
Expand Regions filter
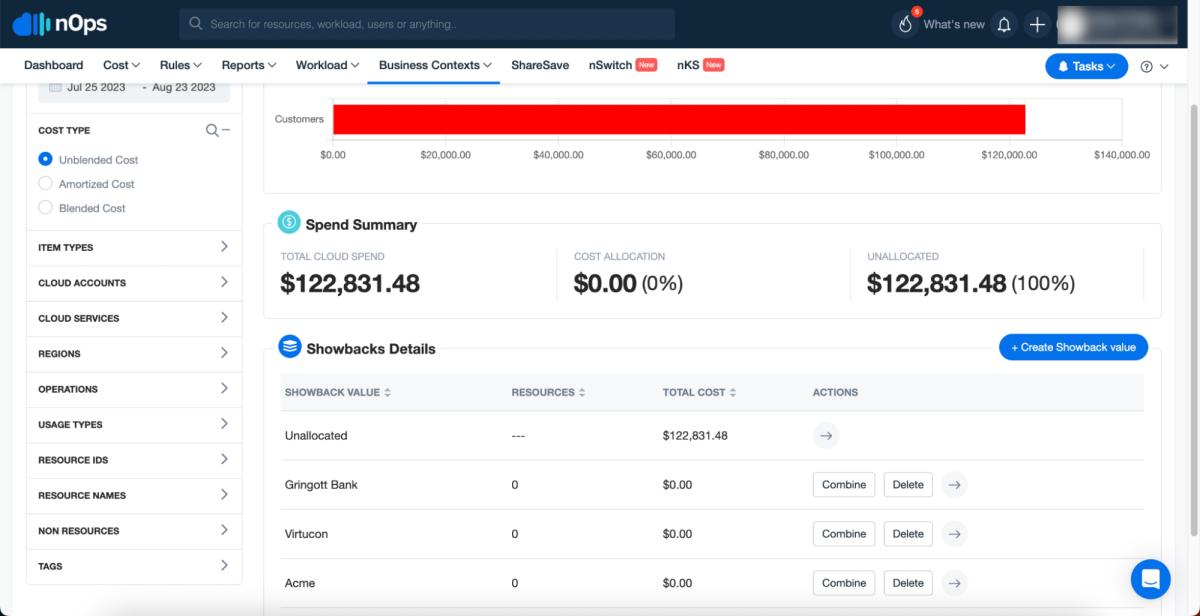[x=134, y=353]
